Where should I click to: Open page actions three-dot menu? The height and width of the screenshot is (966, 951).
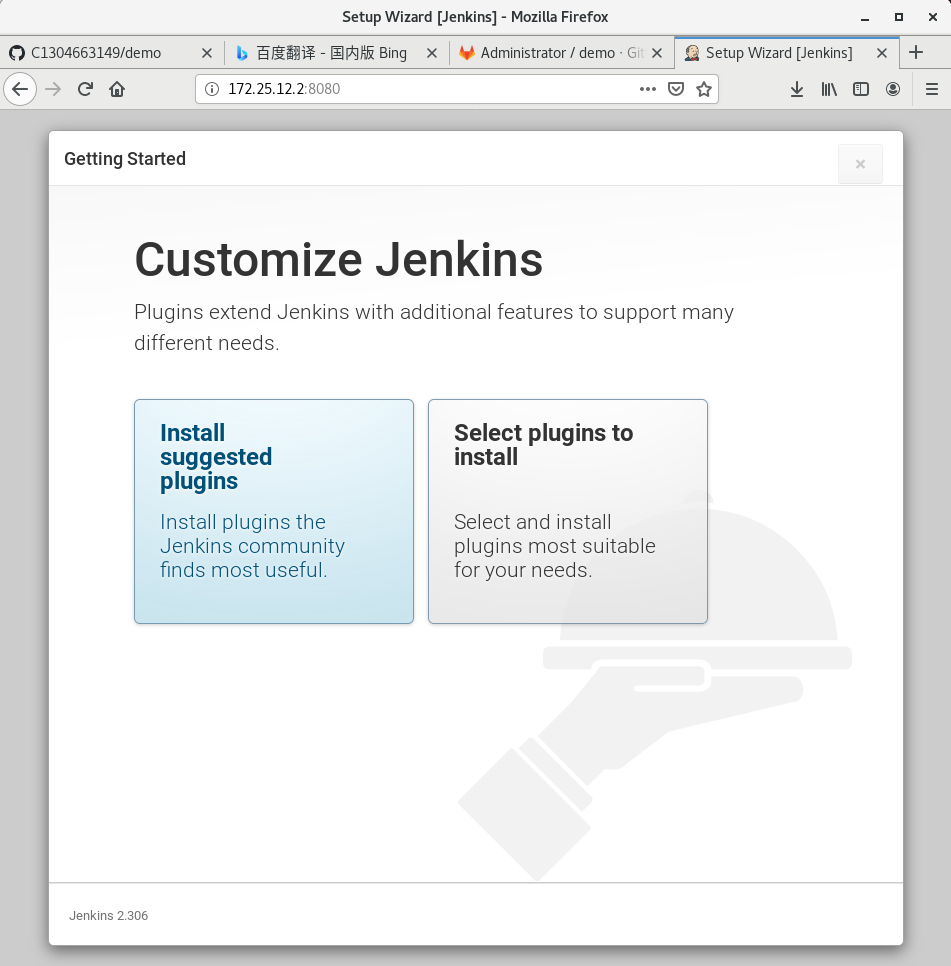[647, 89]
